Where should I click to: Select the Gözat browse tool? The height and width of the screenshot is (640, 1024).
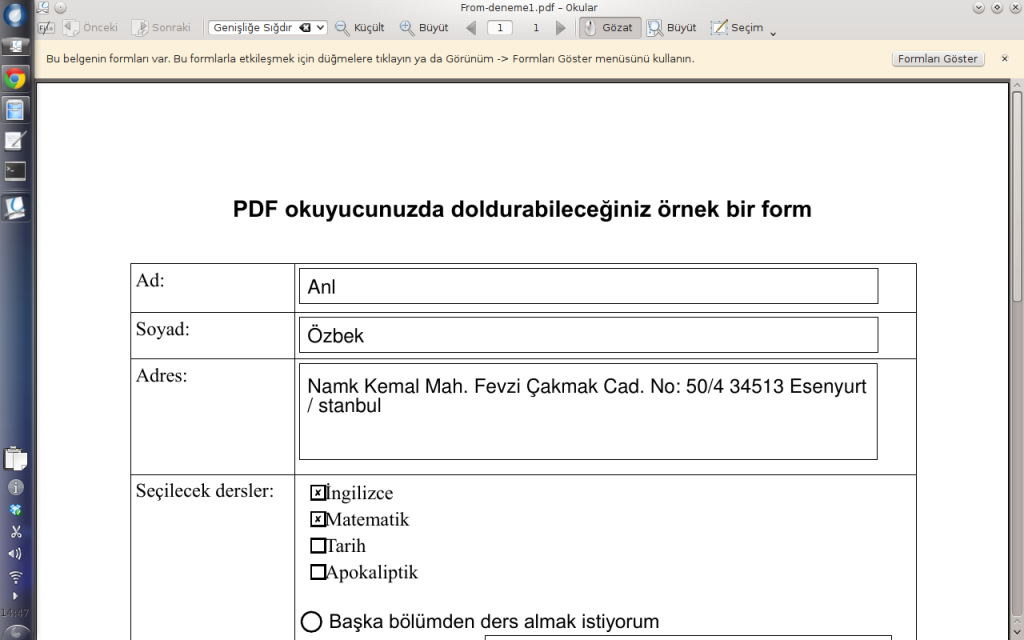coord(610,27)
